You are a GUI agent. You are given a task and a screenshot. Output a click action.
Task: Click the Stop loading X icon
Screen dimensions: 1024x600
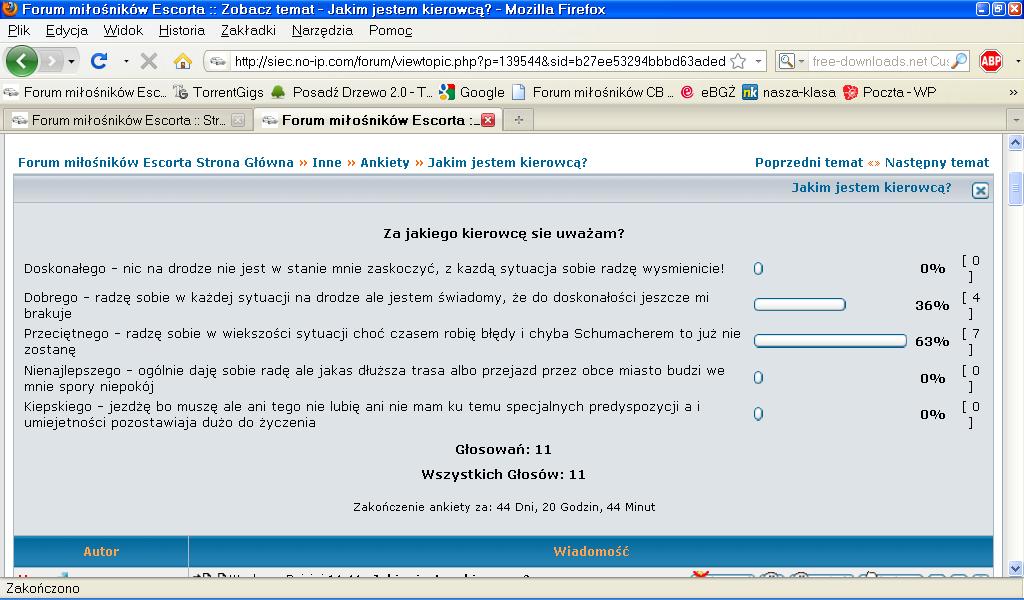pos(149,61)
